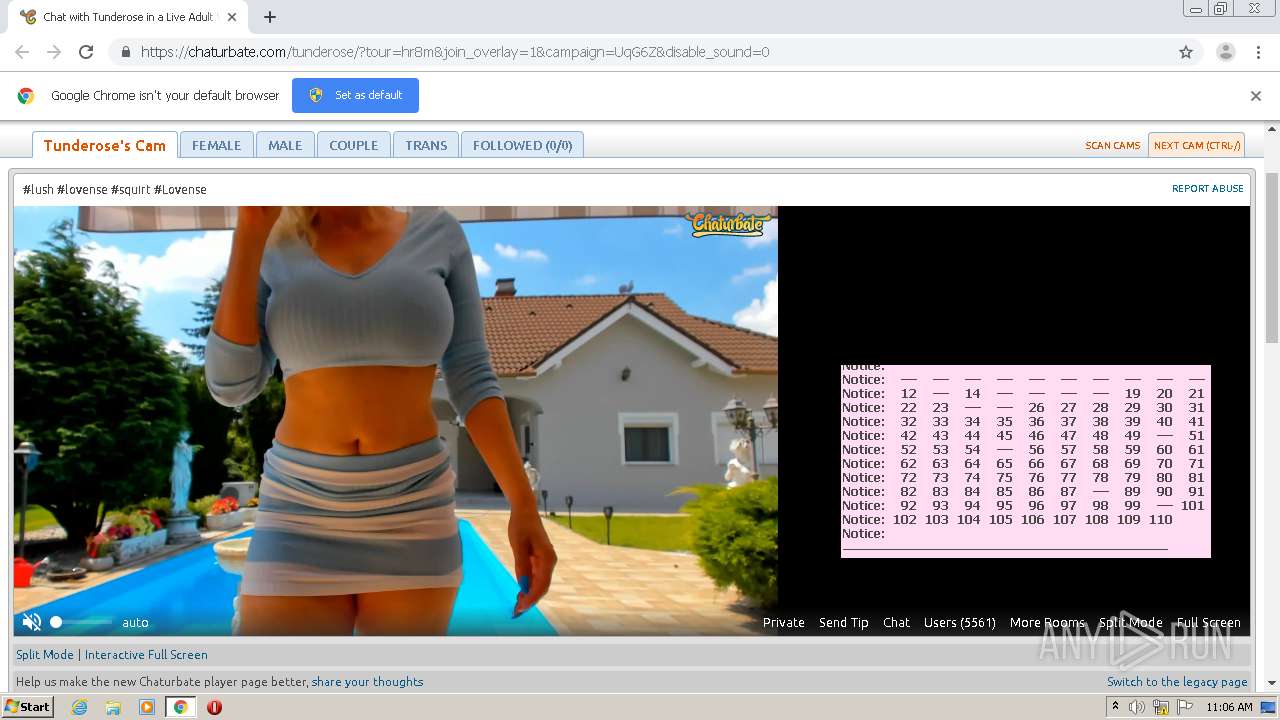Unmute the video with the speaker icon
Image resolution: width=1280 pixels, height=720 pixels.
pyautogui.click(x=32, y=622)
